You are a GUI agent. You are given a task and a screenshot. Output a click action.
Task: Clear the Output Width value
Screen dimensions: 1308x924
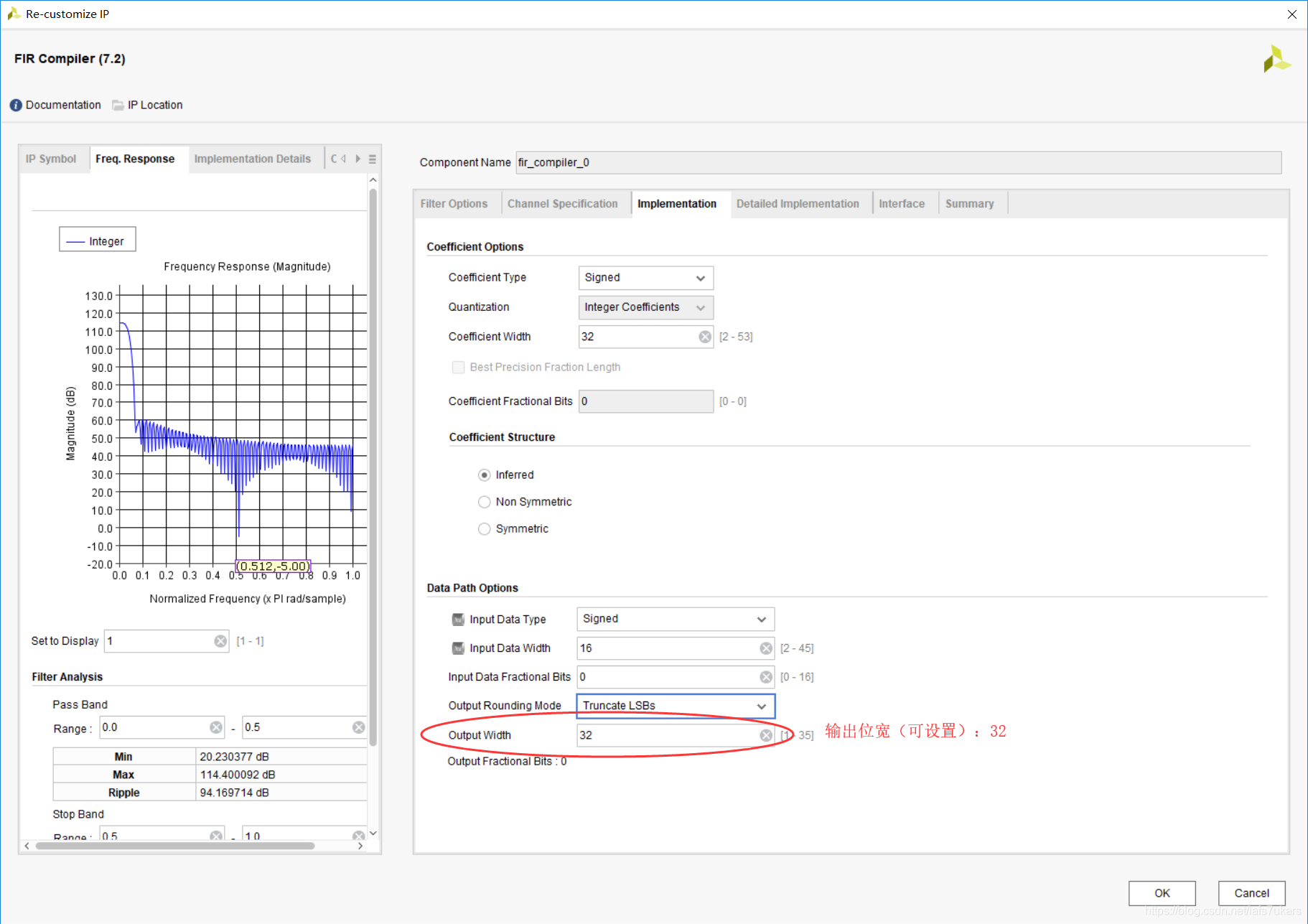[x=766, y=735]
